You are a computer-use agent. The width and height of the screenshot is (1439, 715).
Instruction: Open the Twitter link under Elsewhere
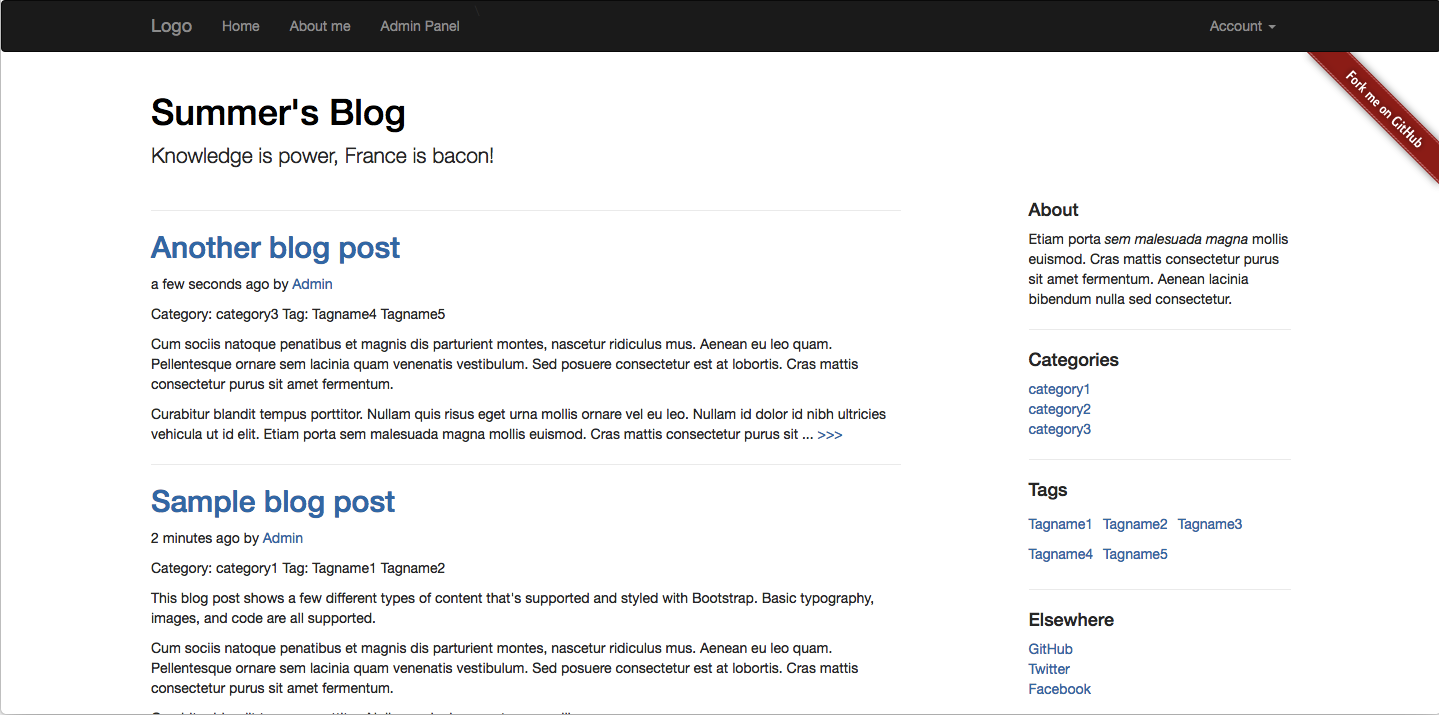point(1048,669)
